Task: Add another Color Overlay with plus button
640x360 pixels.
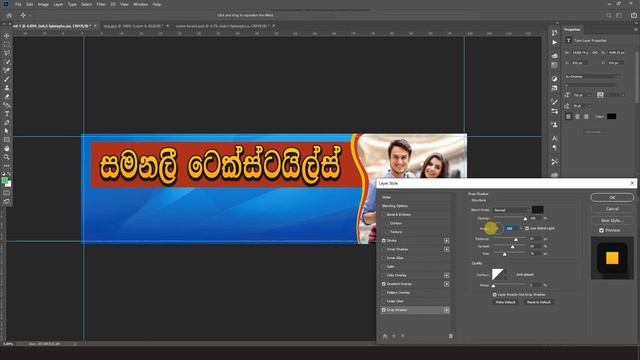Action: 447,276
